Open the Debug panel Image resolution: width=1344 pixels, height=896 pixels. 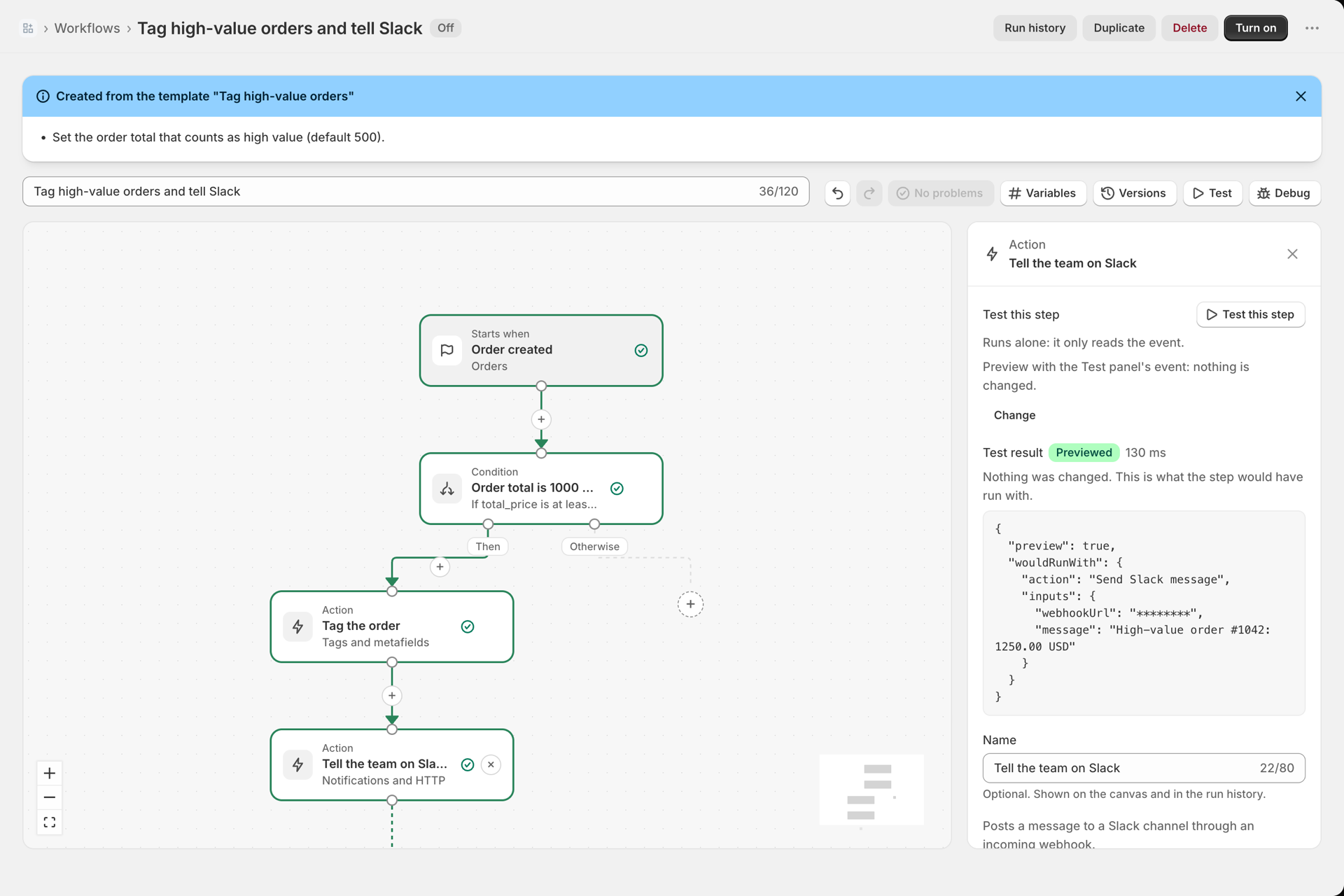1284,193
